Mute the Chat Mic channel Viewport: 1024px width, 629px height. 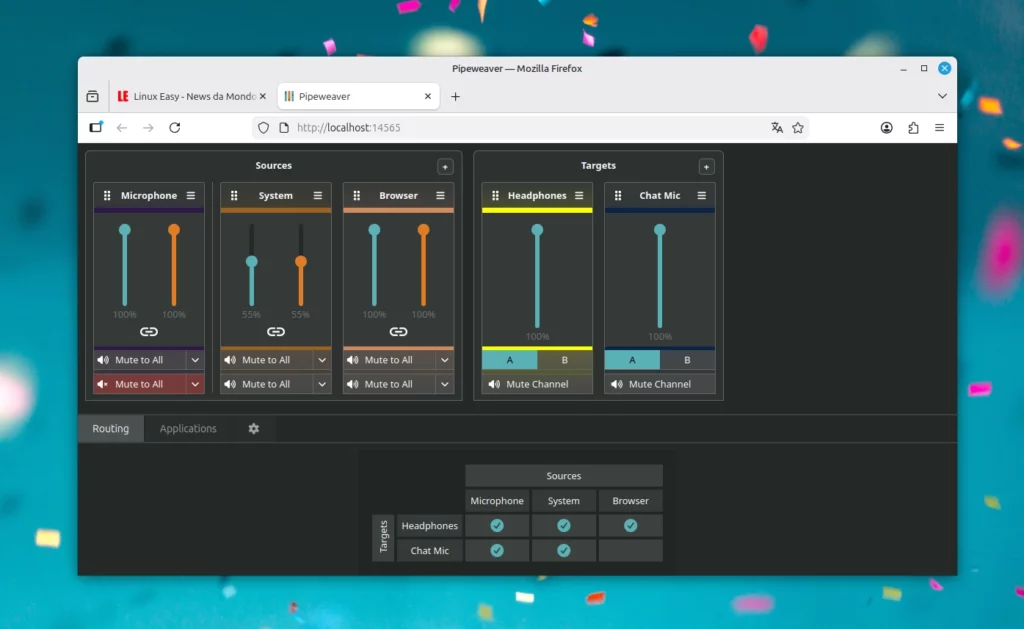[x=659, y=383]
